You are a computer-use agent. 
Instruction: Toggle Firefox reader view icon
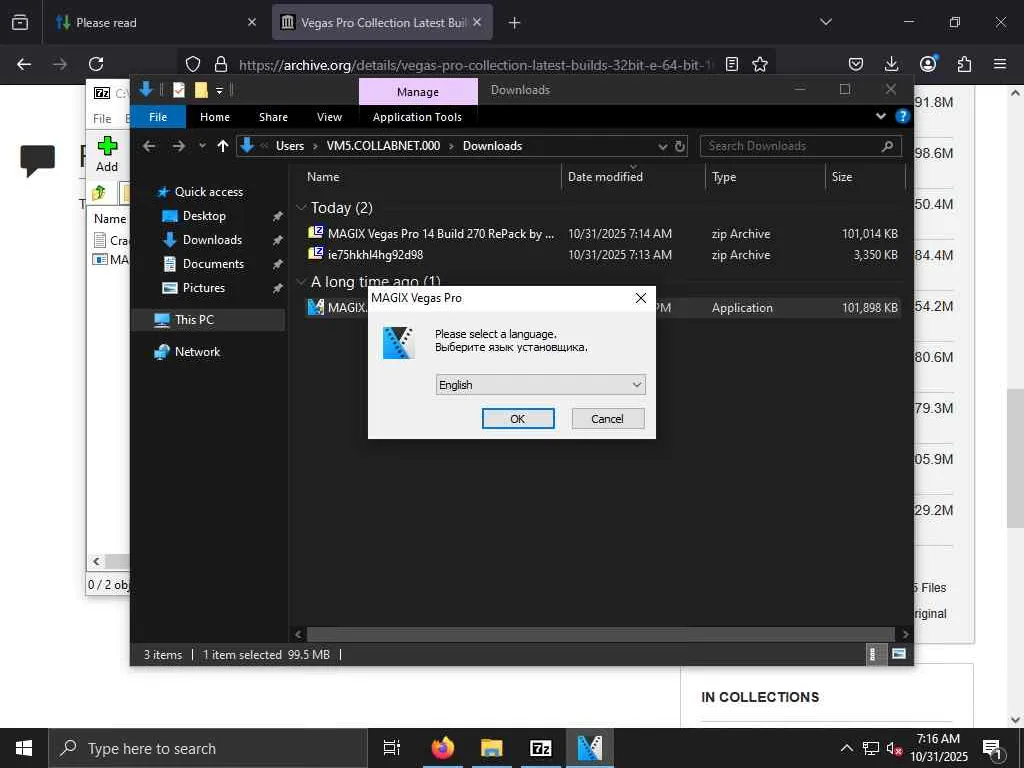[732, 64]
